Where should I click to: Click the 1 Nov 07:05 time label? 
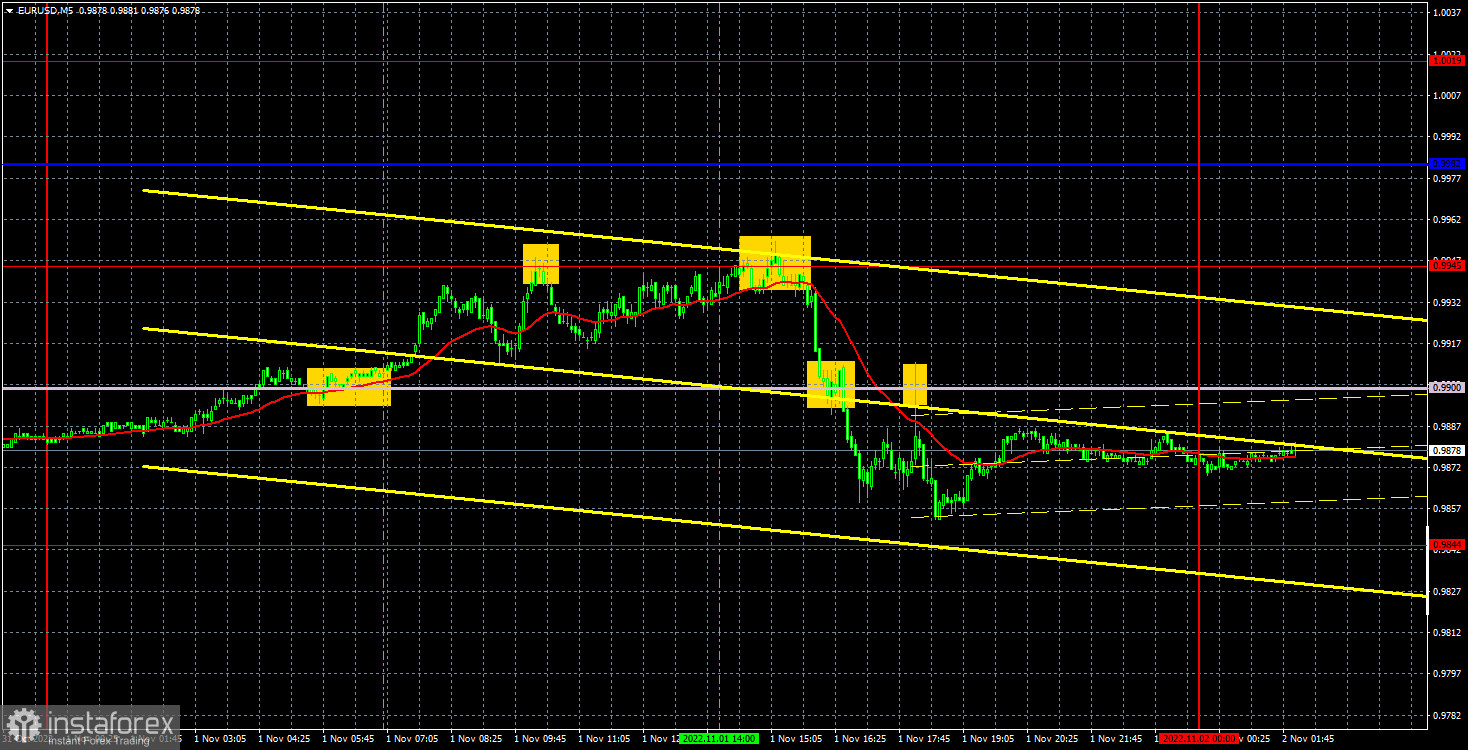(412, 739)
